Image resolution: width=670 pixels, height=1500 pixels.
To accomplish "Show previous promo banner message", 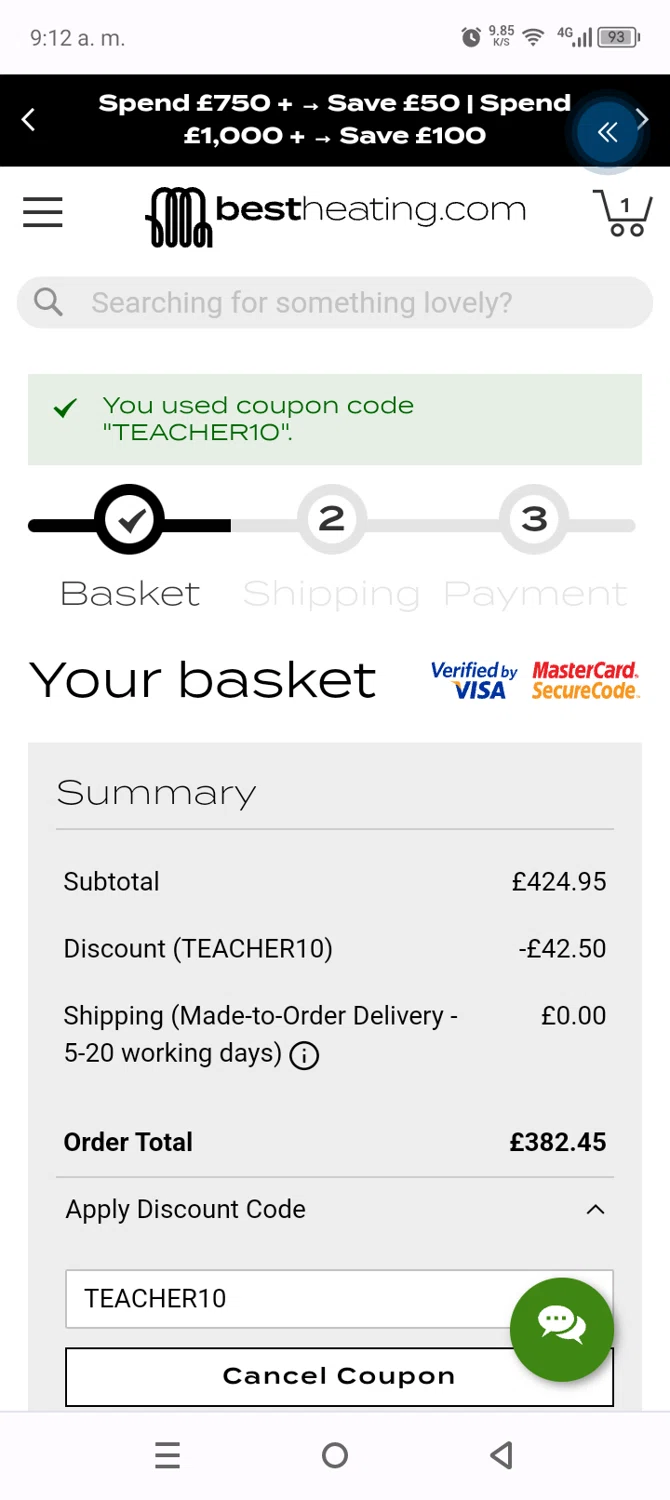I will (28, 120).
